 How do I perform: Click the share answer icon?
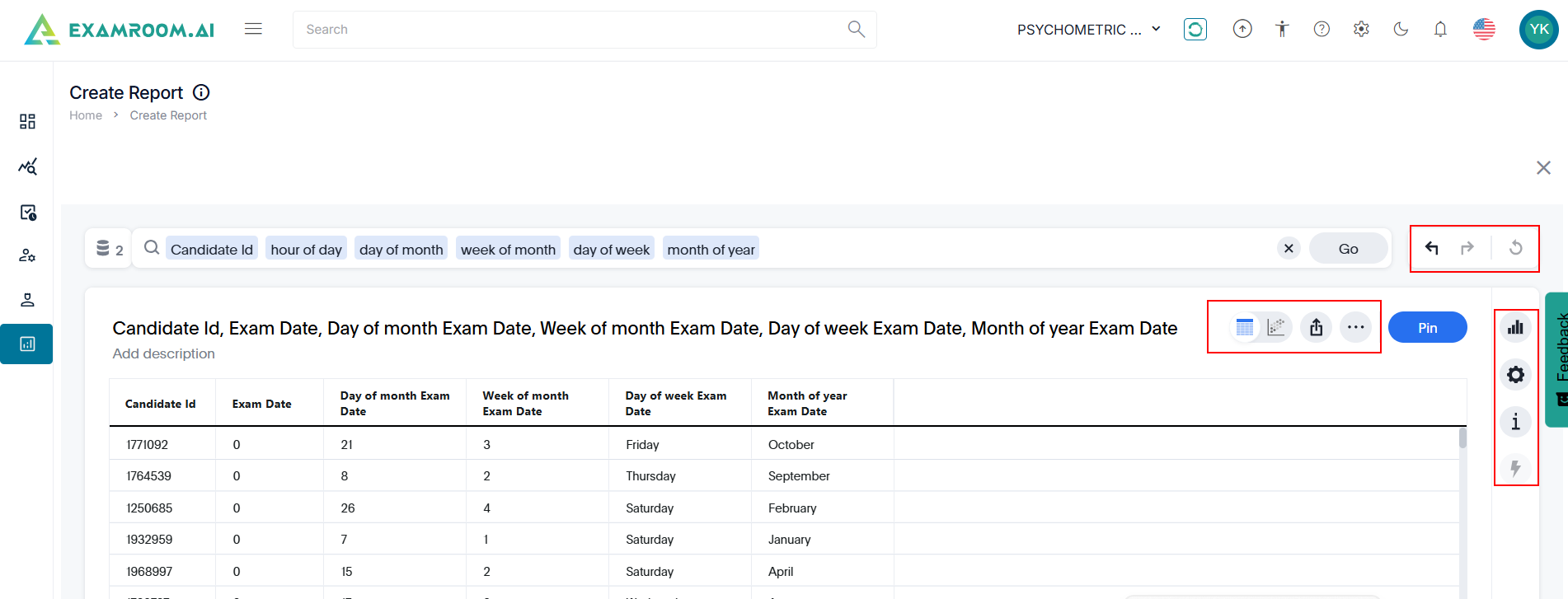coord(1317,327)
